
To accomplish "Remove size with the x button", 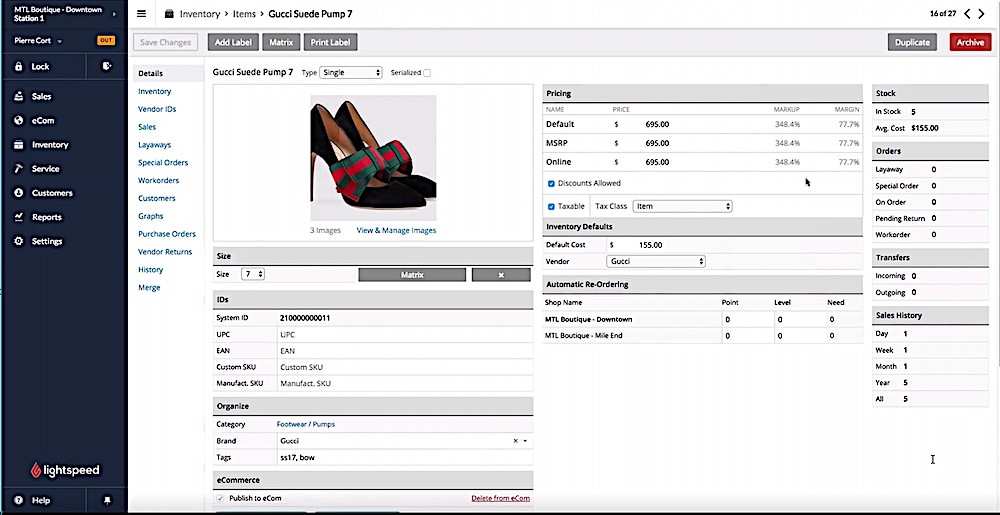I will (501, 275).
